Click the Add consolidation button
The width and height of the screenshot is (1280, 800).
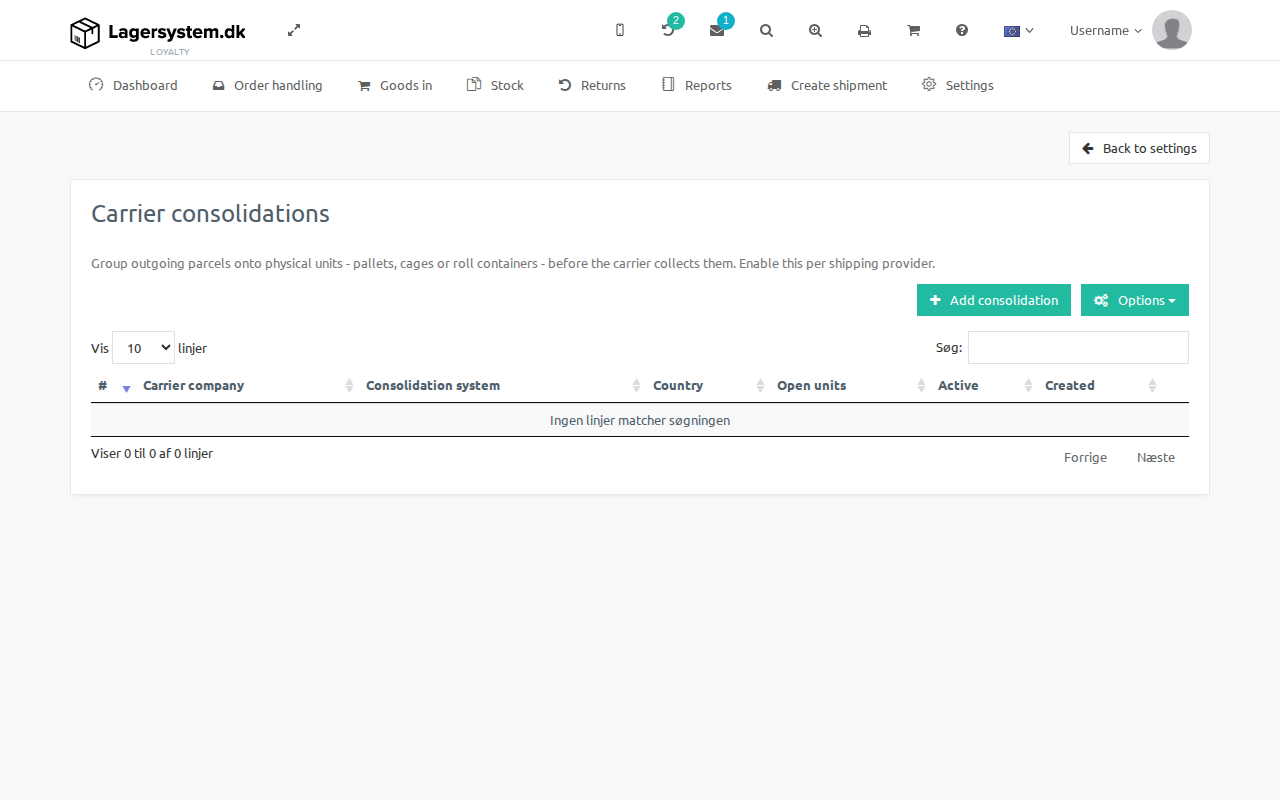pos(994,300)
